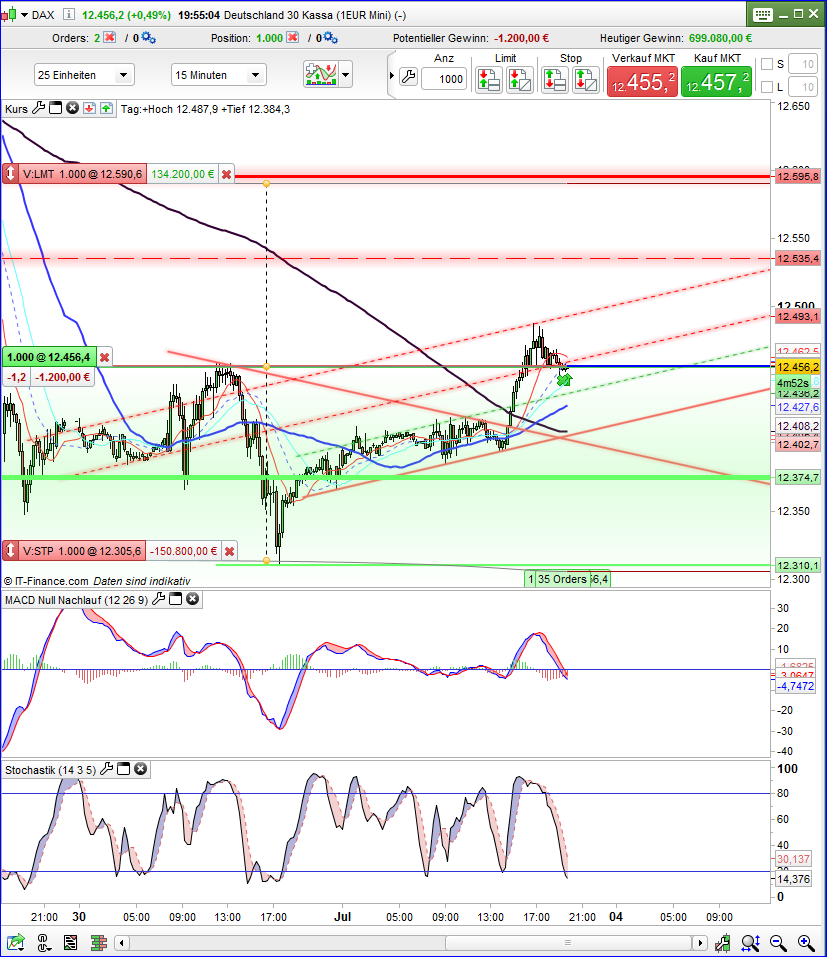This screenshot has height=957, width=827.
Task: Close the MACD indicator panel
Action: click(192, 599)
